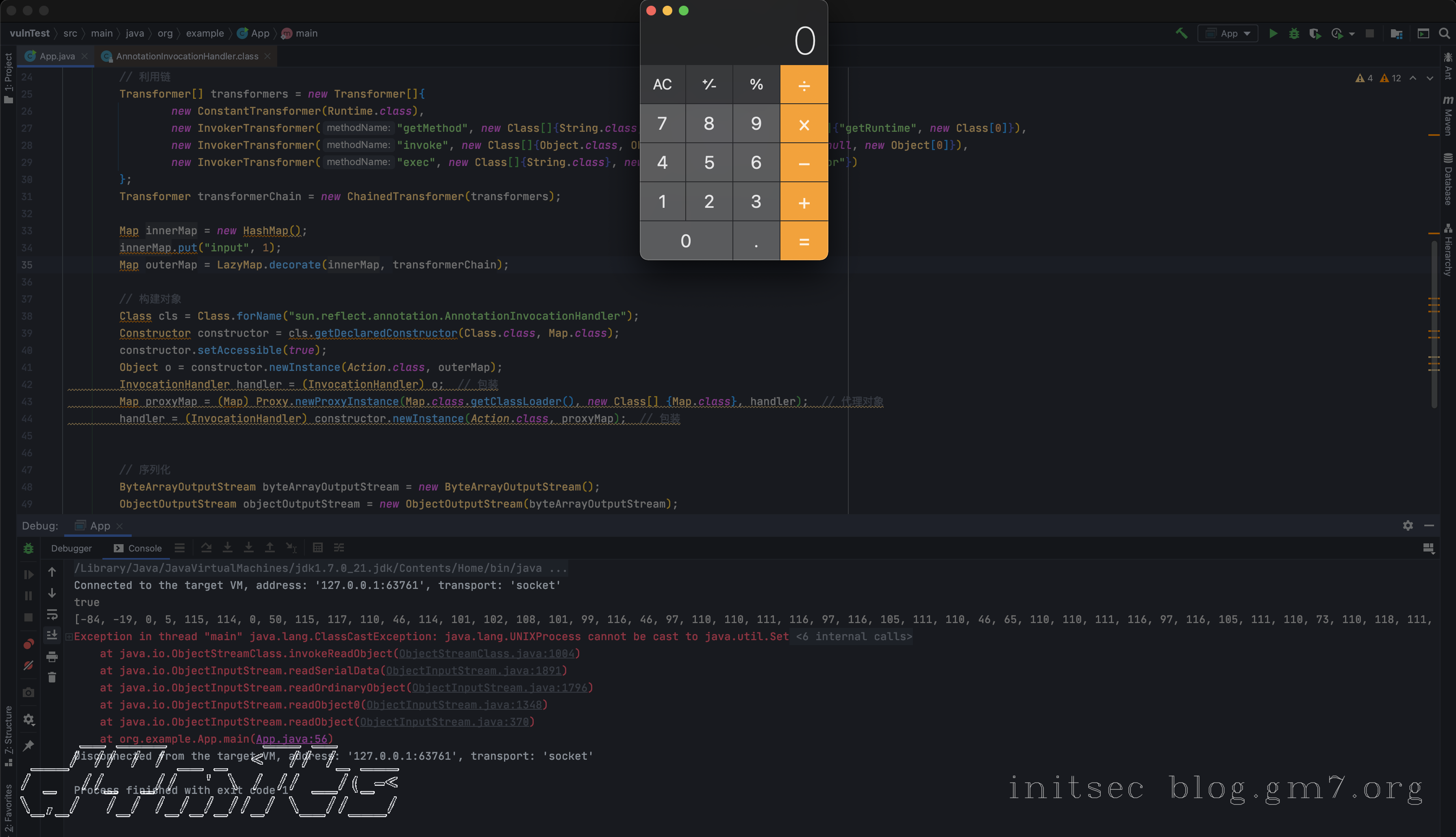Switch to AnnotationInvocationHandler.class tab

click(187, 56)
